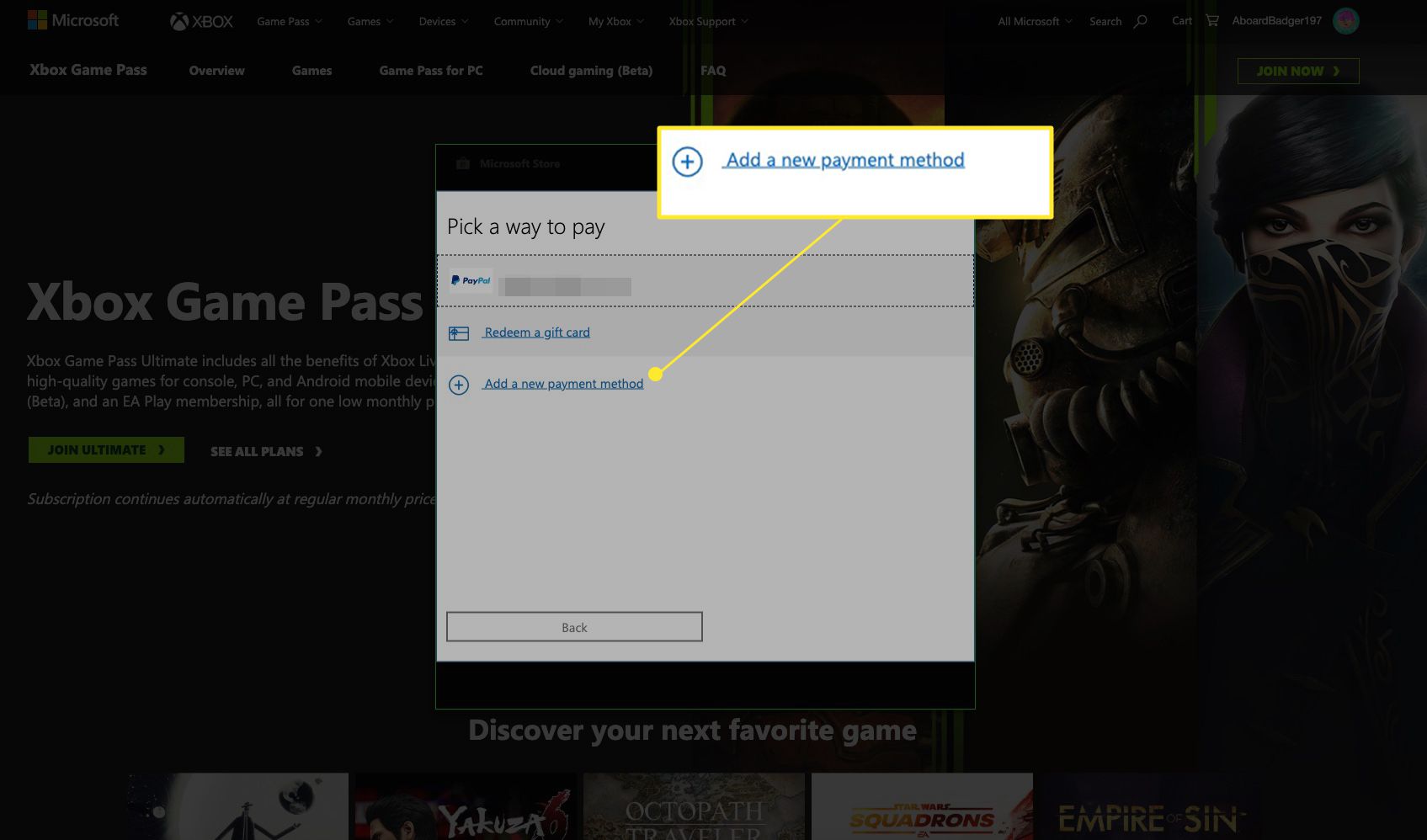Expand the Xbox Support dropdown menu
The height and width of the screenshot is (840, 1427).
[708, 21]
